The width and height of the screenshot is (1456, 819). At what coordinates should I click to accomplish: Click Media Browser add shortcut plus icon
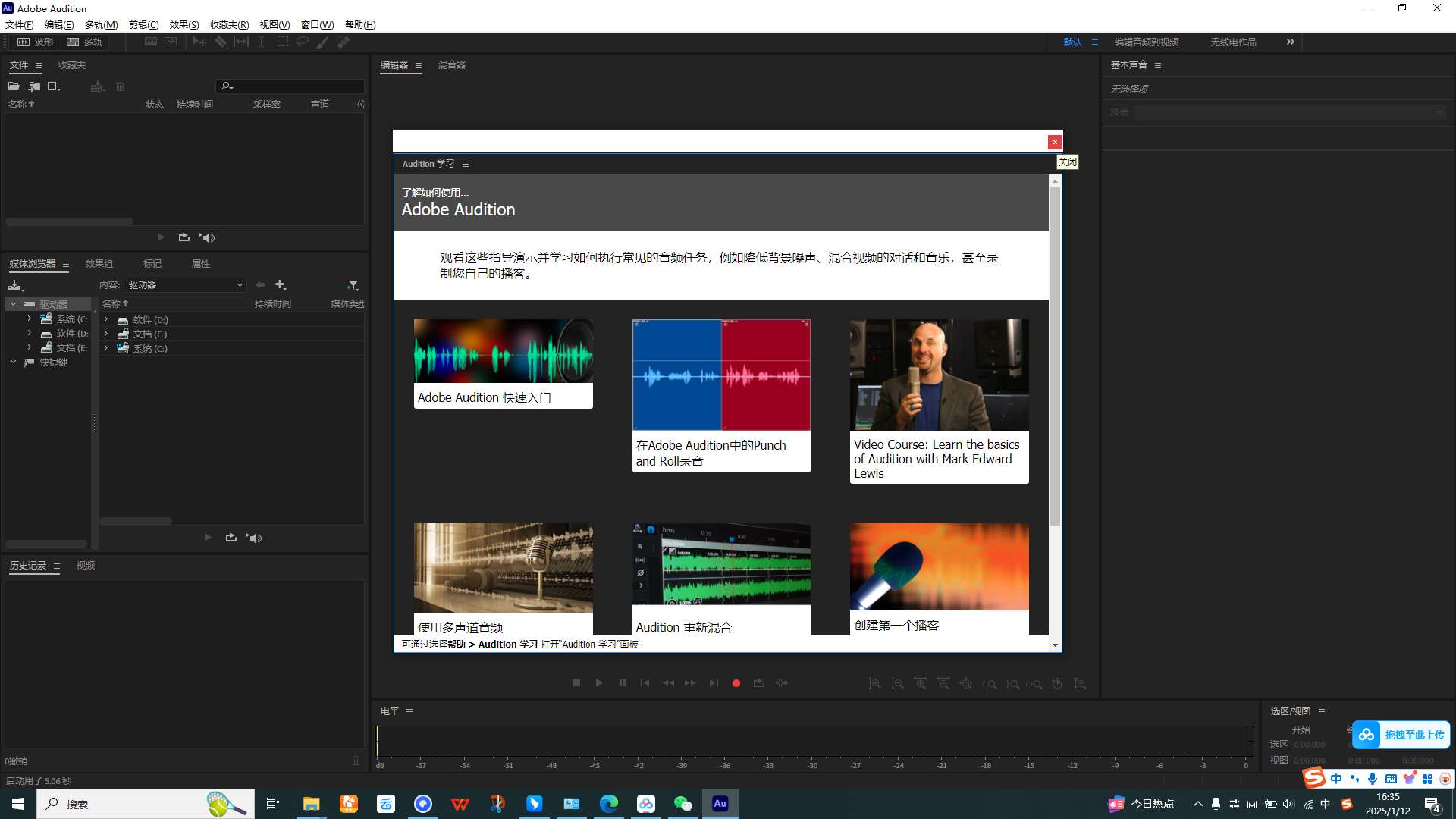(281, 285)
